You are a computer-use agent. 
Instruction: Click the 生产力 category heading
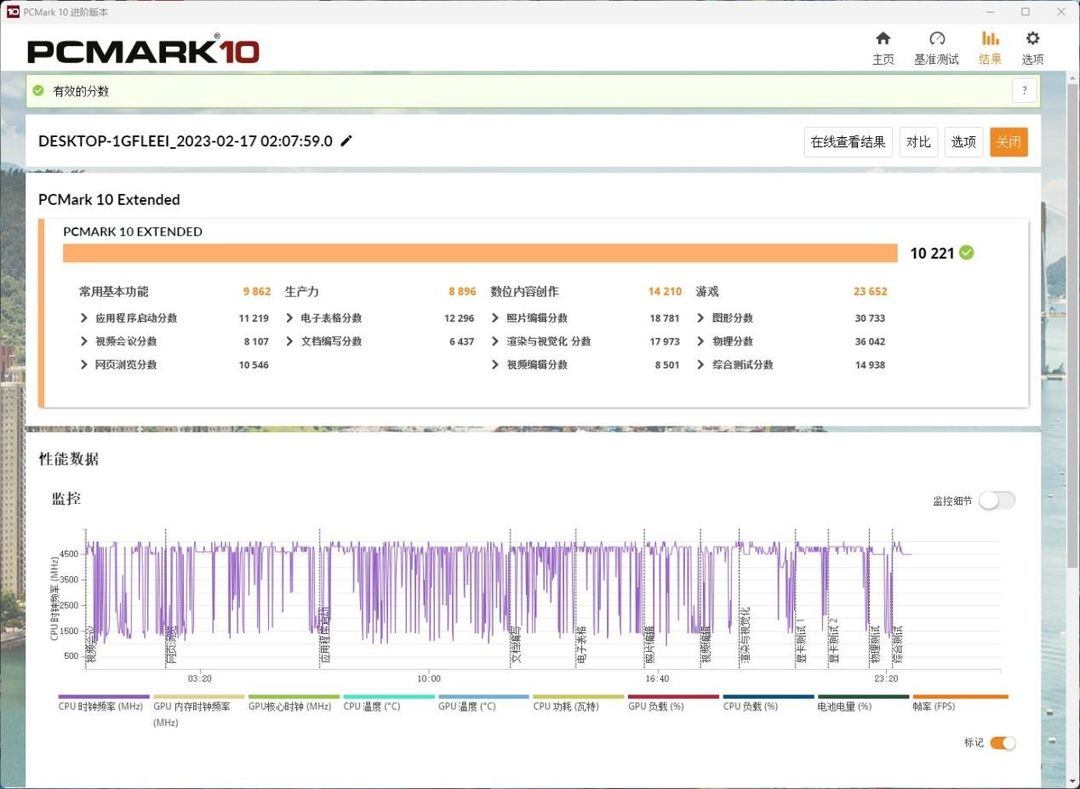coord(302,292)
